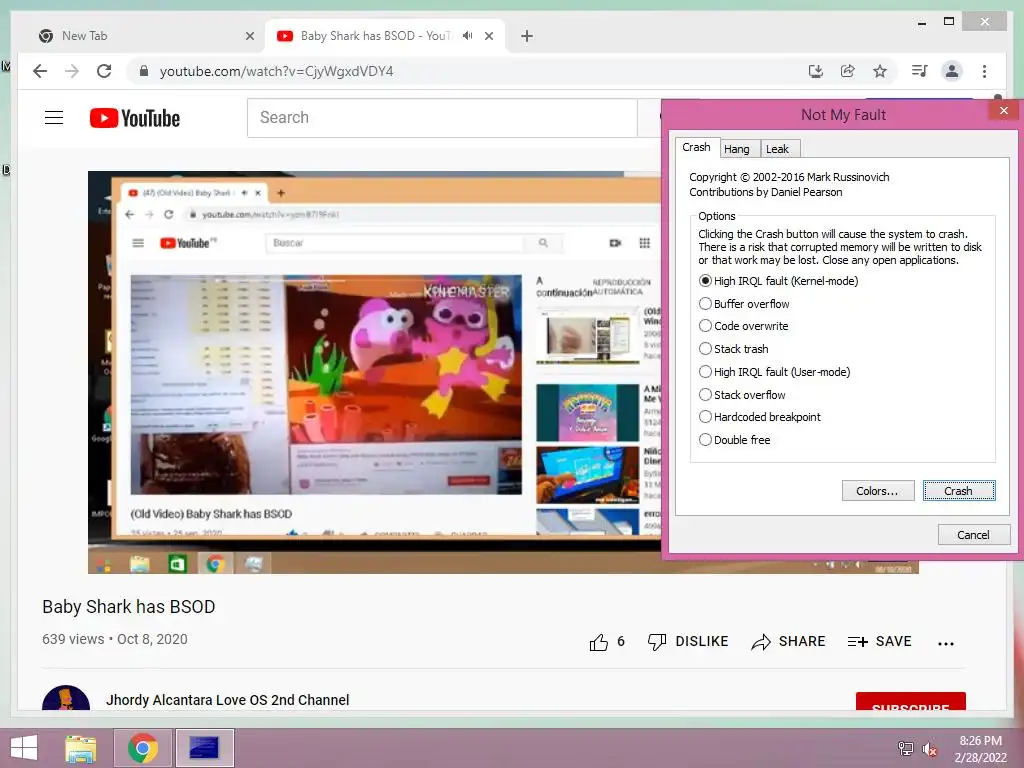
Task: Click the video player area
Action: click(x=374, y=372)
